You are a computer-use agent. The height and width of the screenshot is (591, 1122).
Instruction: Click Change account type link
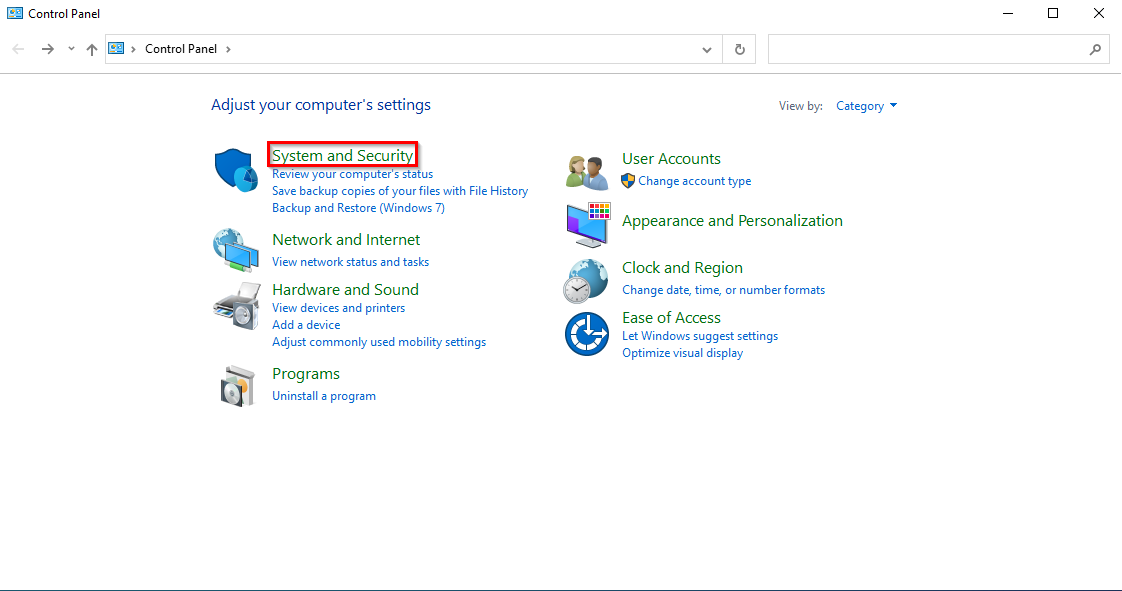click(695, 181)
